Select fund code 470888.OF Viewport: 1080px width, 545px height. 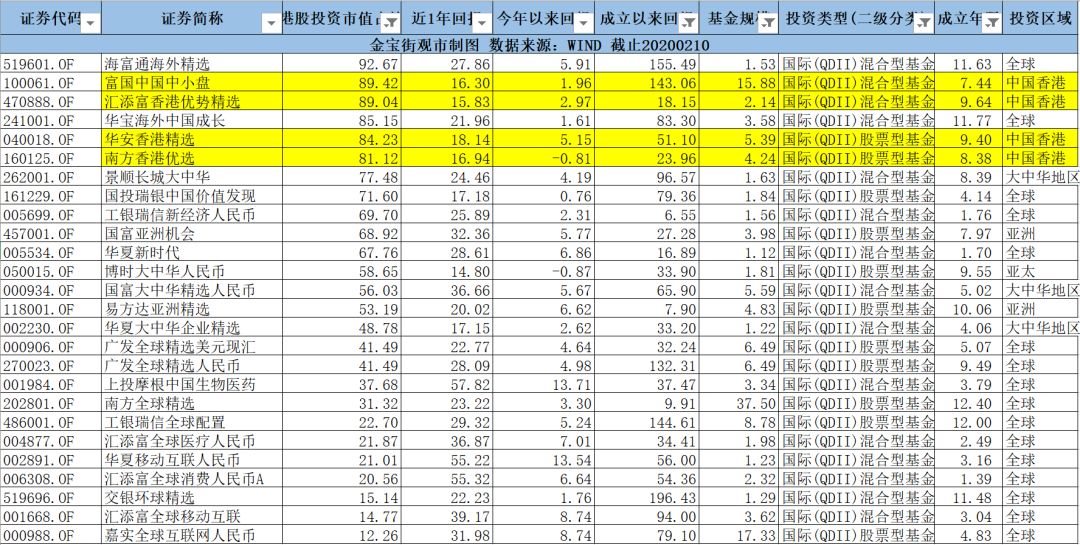point(50,101)
